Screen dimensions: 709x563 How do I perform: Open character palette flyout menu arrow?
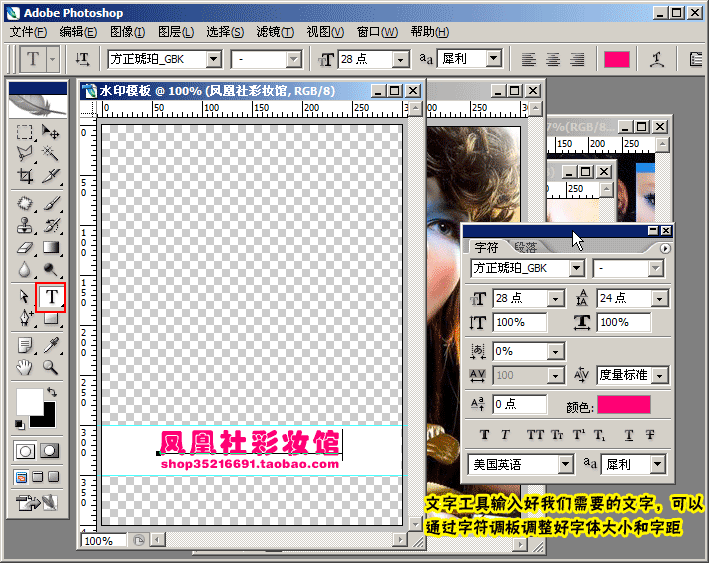665,249
